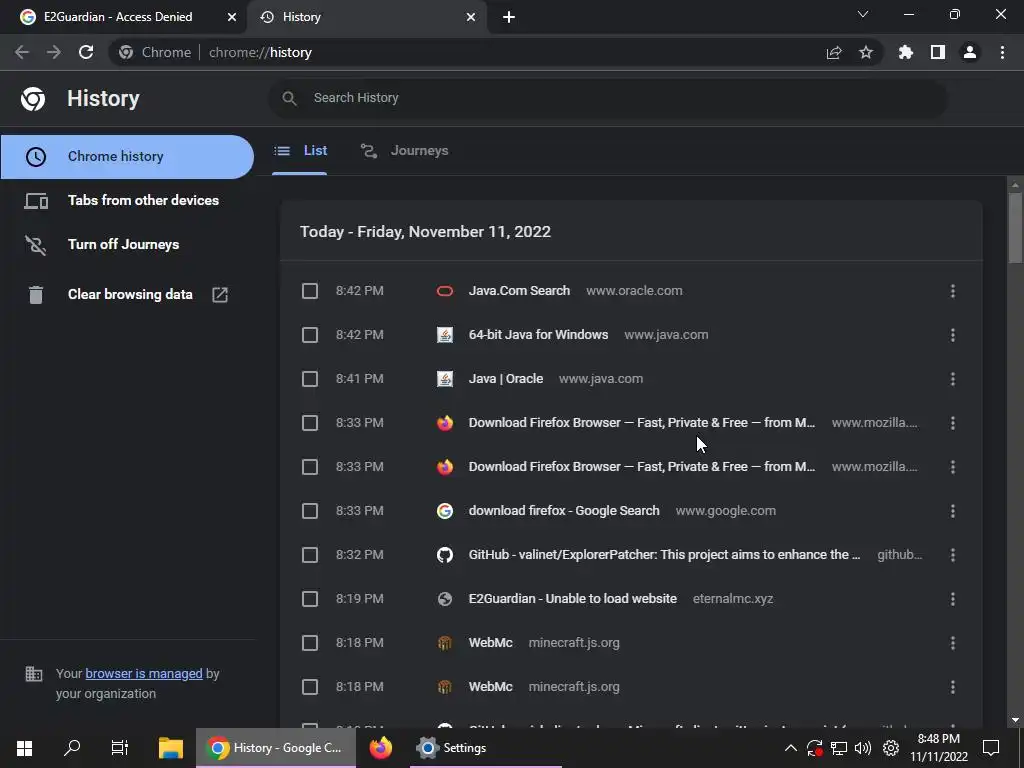The height and width of the screenshot is (768, 1024).
Task: Reload the page with the refresh icon
Action: 86,52
